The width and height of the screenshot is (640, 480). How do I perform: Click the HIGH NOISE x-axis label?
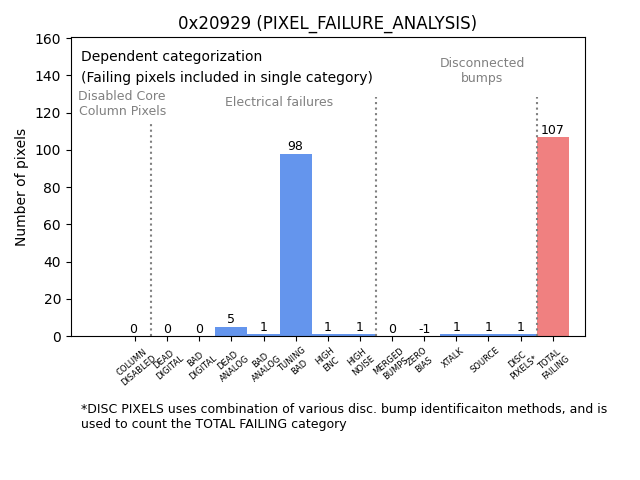(358, 363)
